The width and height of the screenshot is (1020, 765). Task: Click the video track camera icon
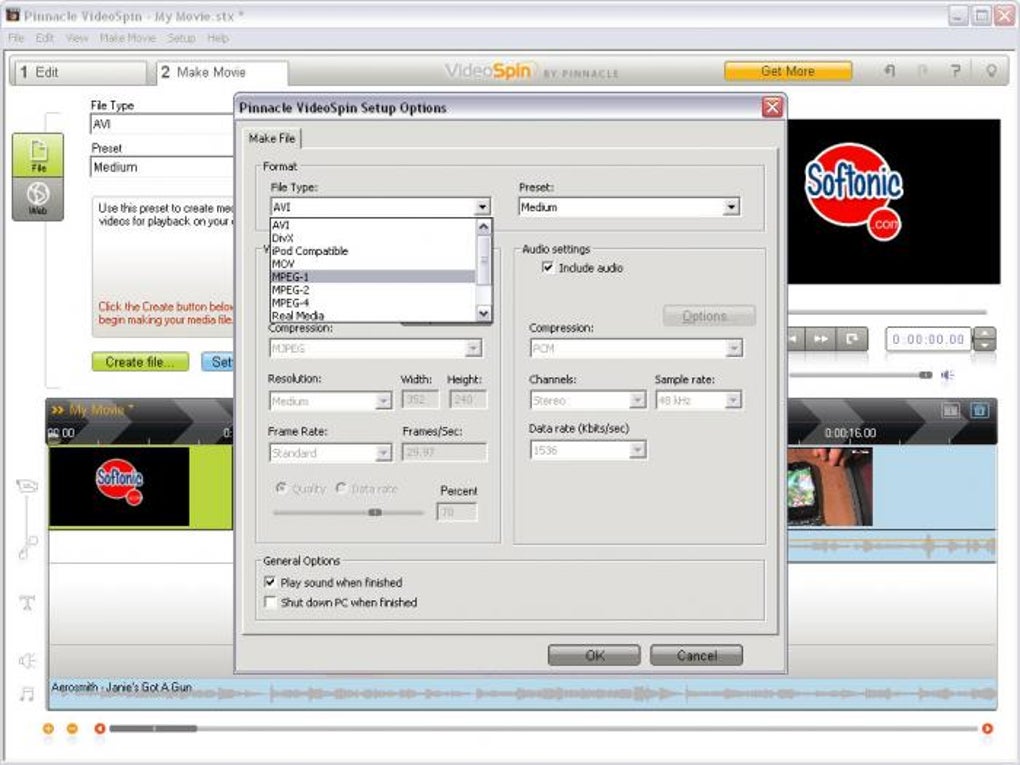pyautogui.click(x=27, y=486)
